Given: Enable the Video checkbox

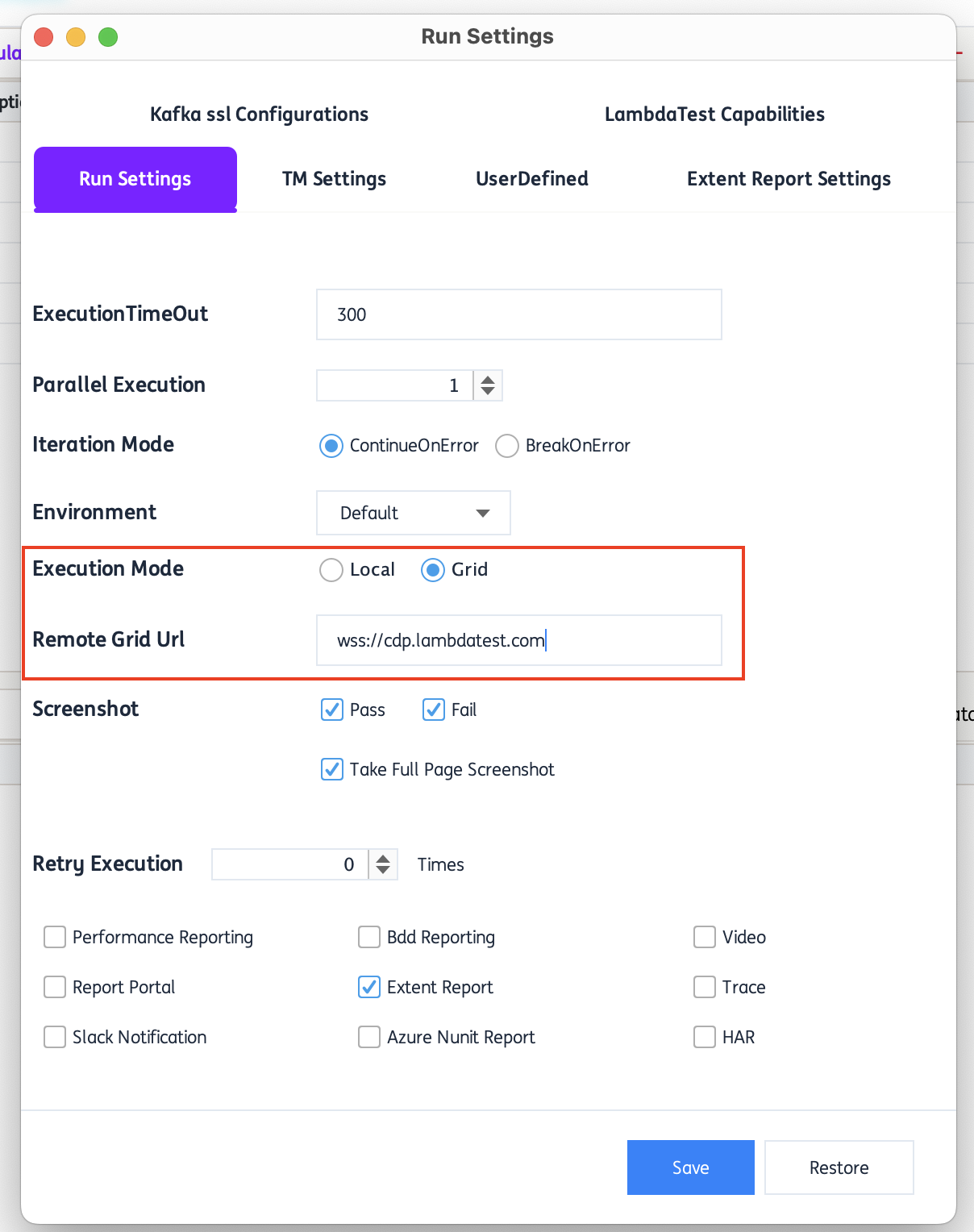Looking at the screenshot, I should click(x=705, y=937).
